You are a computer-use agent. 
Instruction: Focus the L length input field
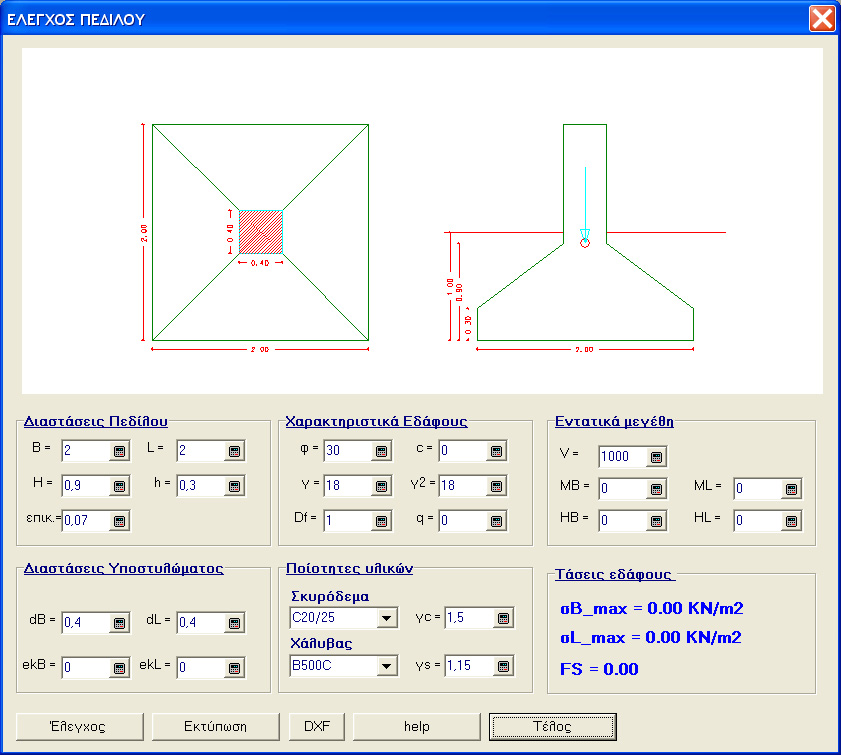[201, 451]
